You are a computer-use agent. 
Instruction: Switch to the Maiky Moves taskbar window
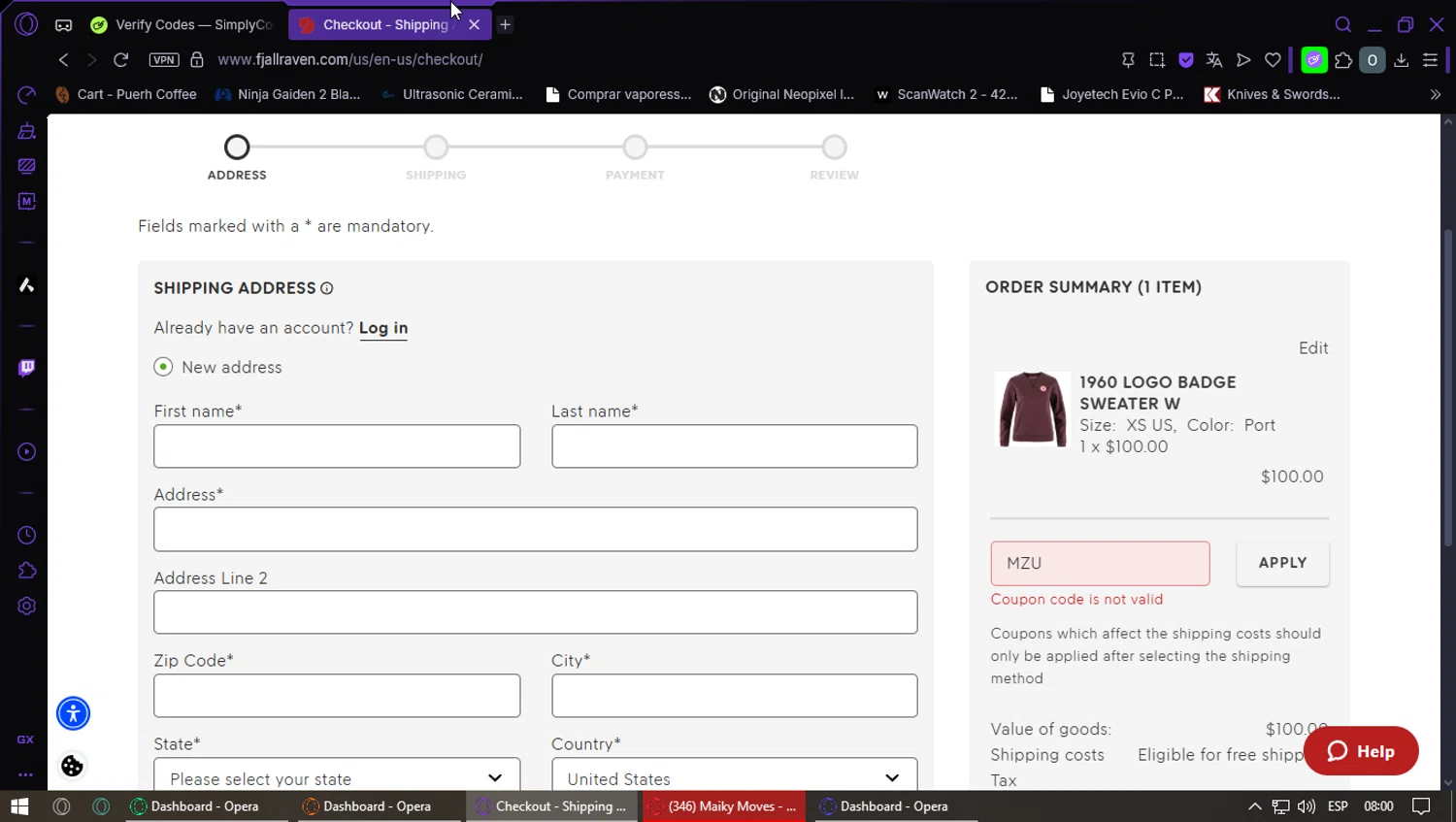[723, 806]
